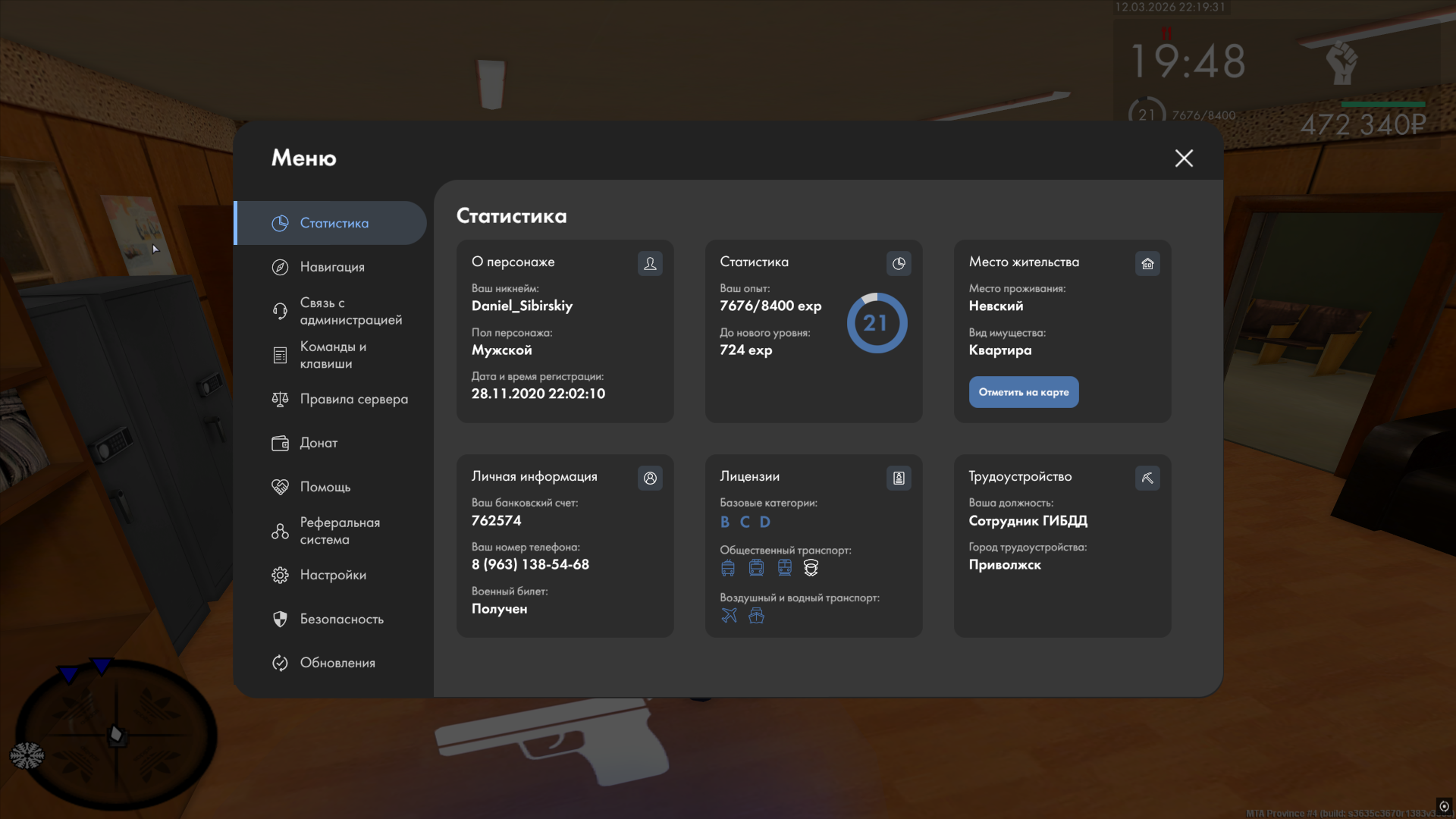The height and width of the screenshot is (819, 1456).
Task: Click the house icon in Место жительства card
Action: pyautogui.click(x=1147, y=263)
